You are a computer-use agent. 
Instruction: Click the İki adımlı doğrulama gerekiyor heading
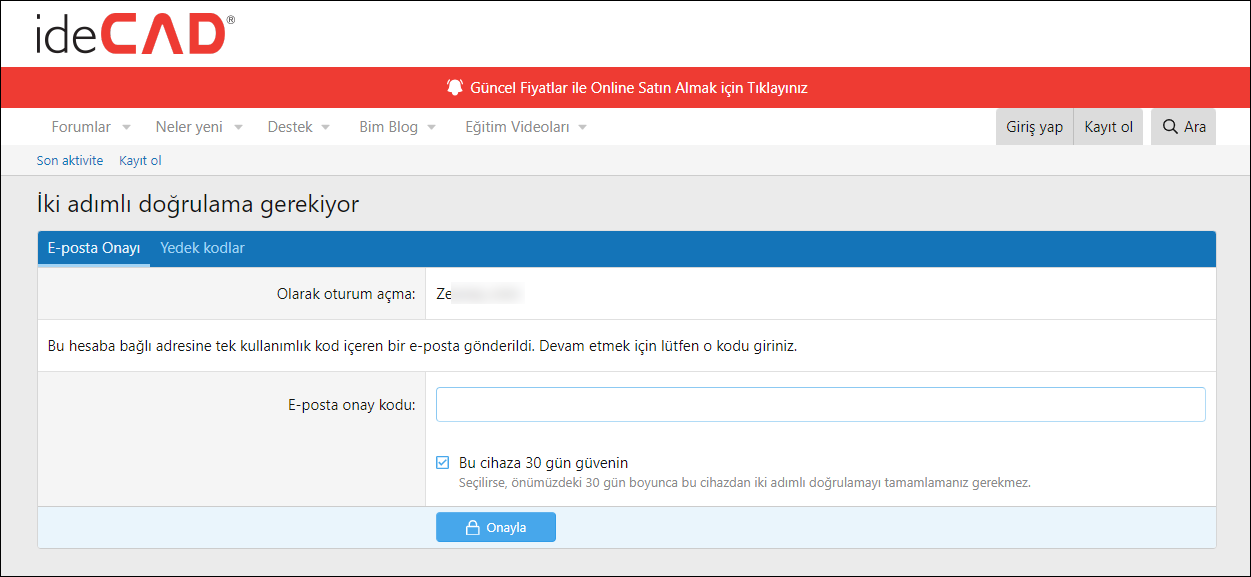point(198,205)
